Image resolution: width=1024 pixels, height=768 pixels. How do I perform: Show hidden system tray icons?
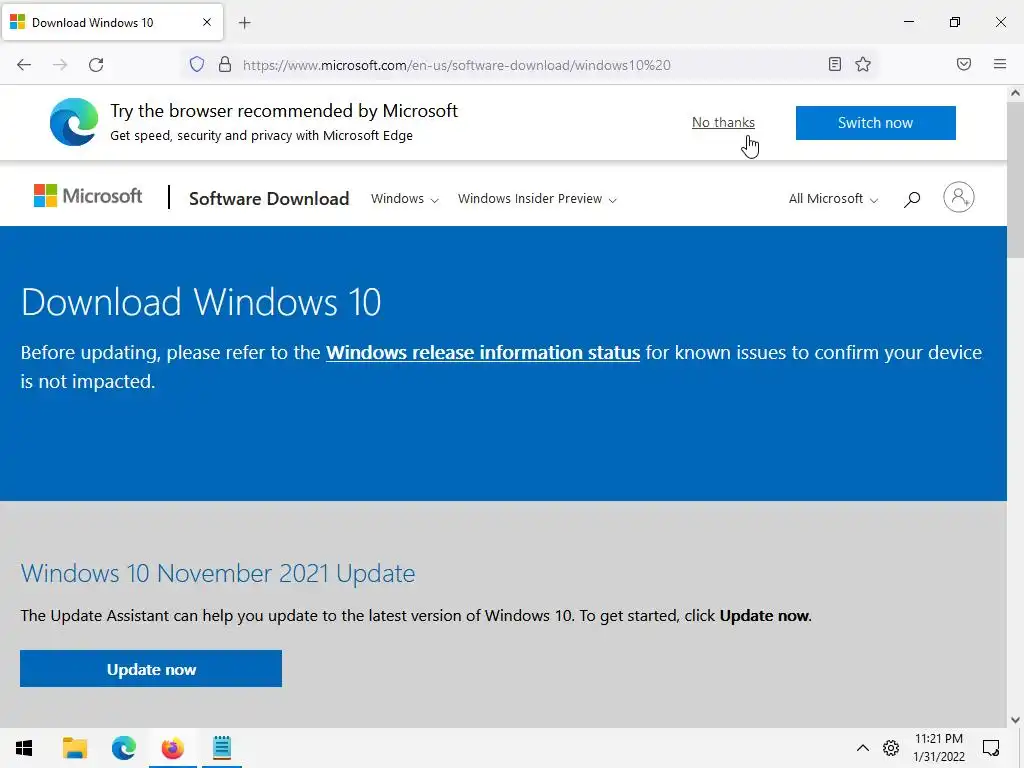862,748
